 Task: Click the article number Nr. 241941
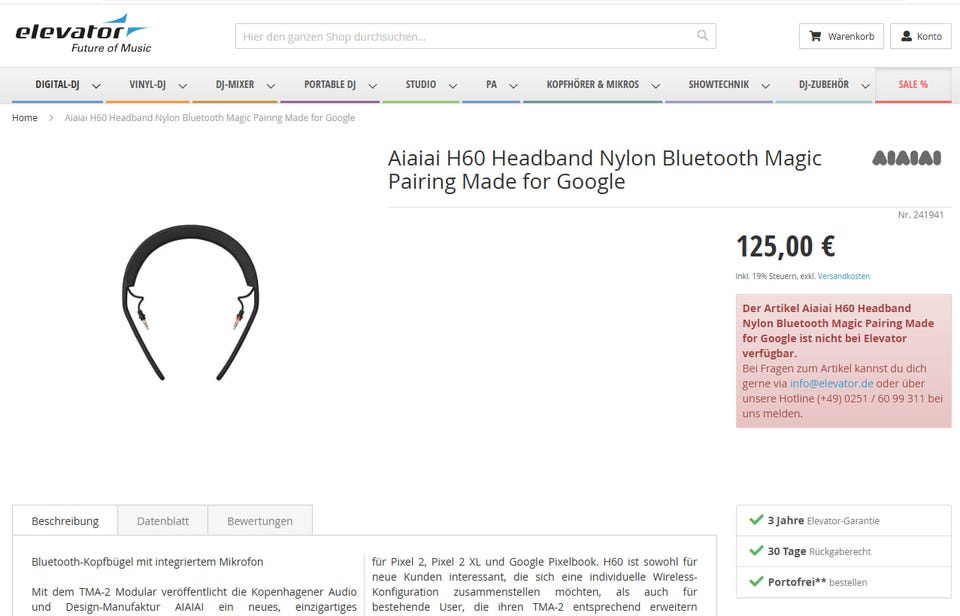[x=920, y=215]
